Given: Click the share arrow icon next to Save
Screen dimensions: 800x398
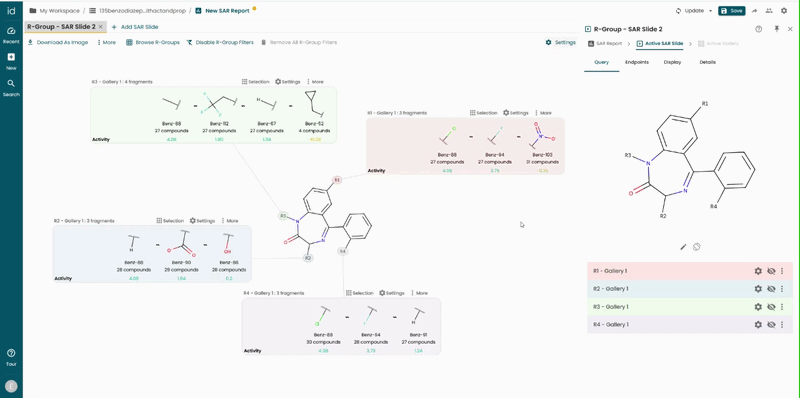Looking at the screenshot, I should (755, 11).
